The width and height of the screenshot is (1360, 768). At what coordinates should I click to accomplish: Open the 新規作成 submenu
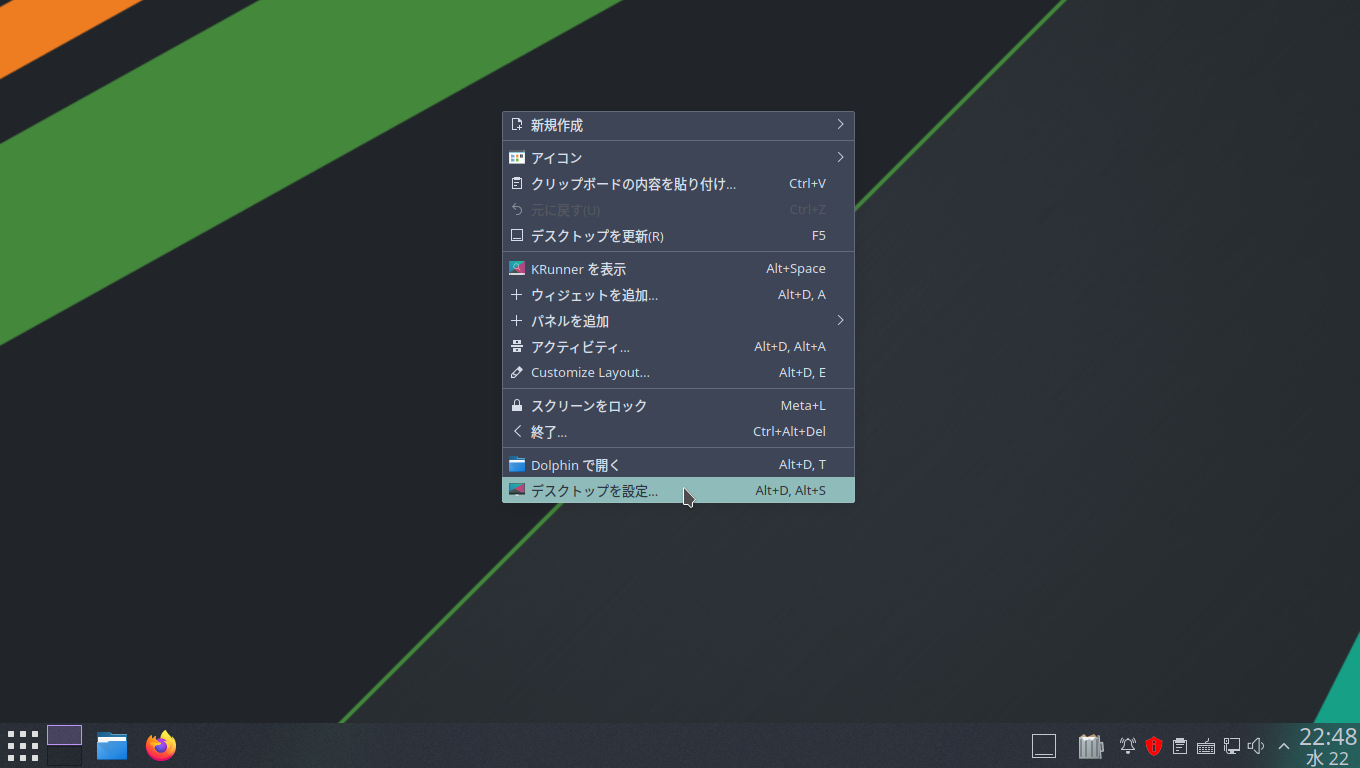click(678, 125)
